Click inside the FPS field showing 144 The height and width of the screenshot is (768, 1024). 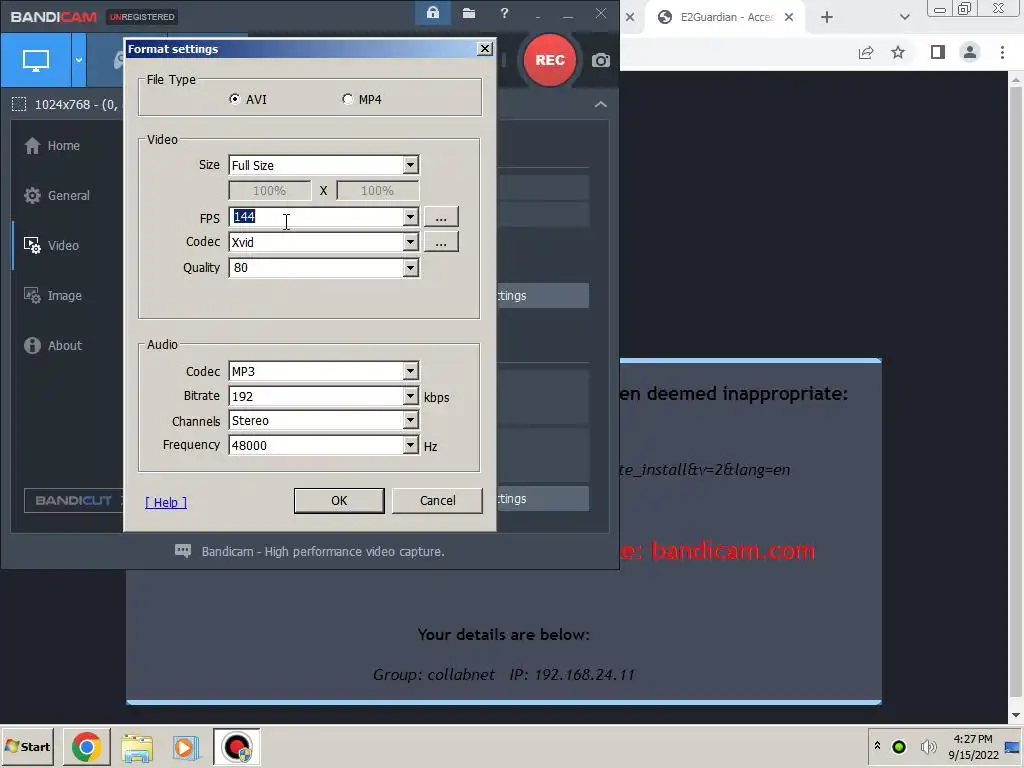pos(317,217)
